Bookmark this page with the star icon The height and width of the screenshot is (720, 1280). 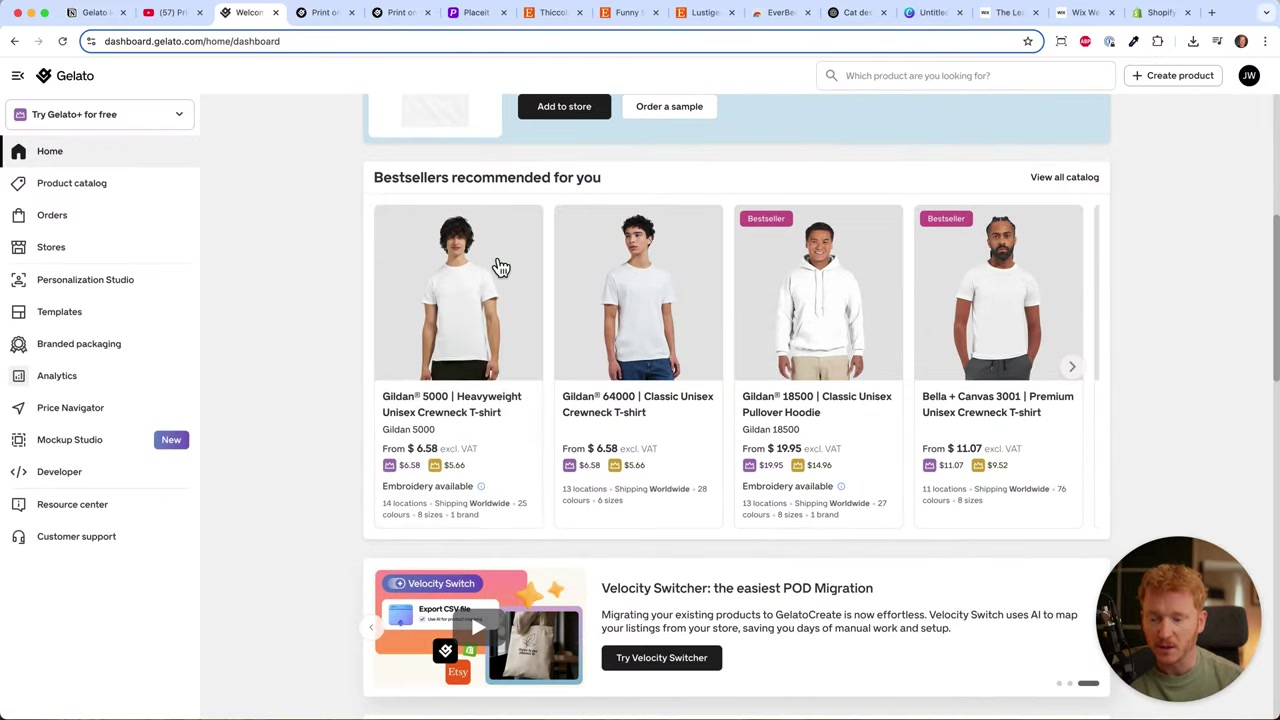(1027, 41)
